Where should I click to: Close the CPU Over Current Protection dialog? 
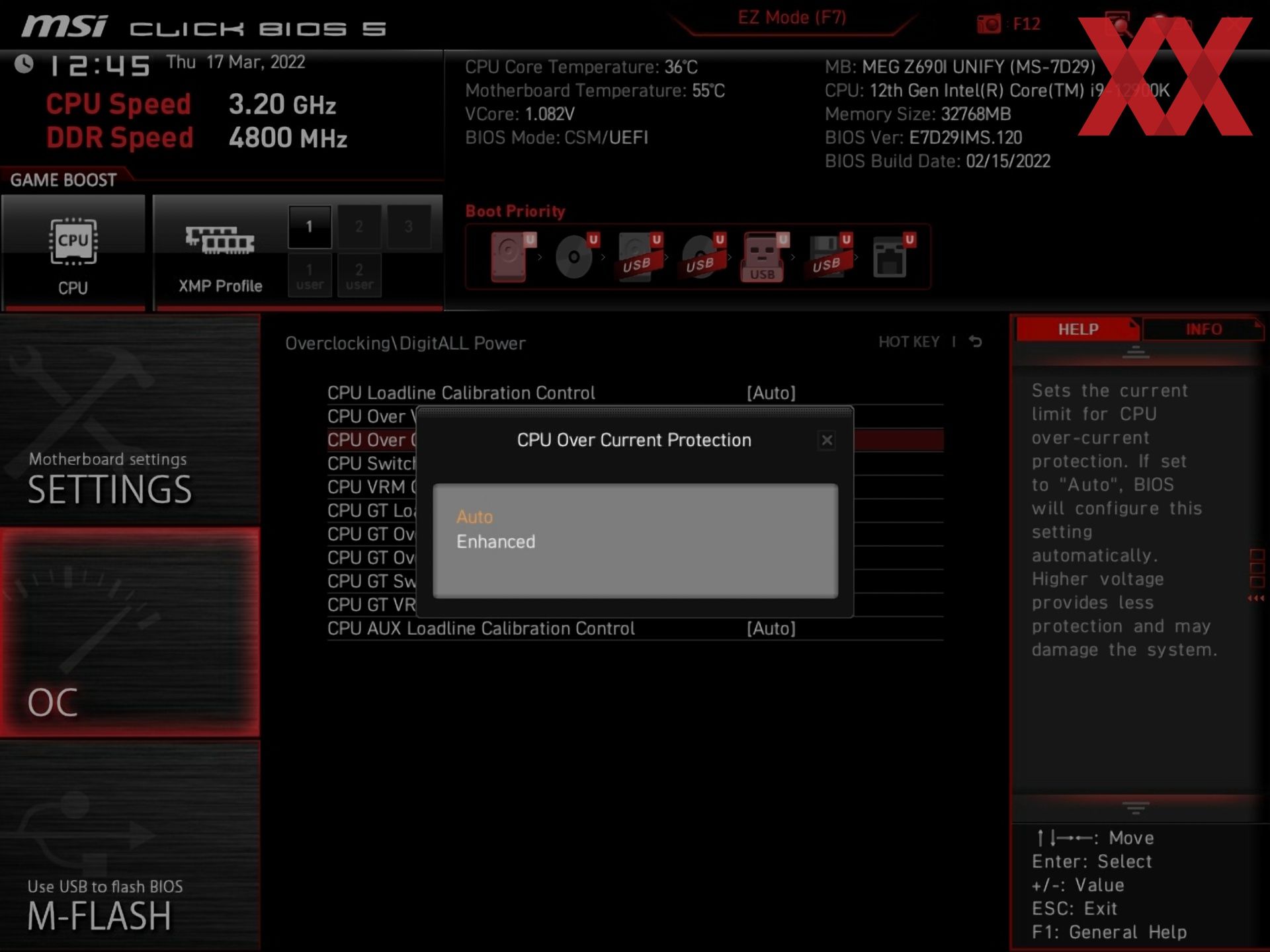(x=826, y=440)
